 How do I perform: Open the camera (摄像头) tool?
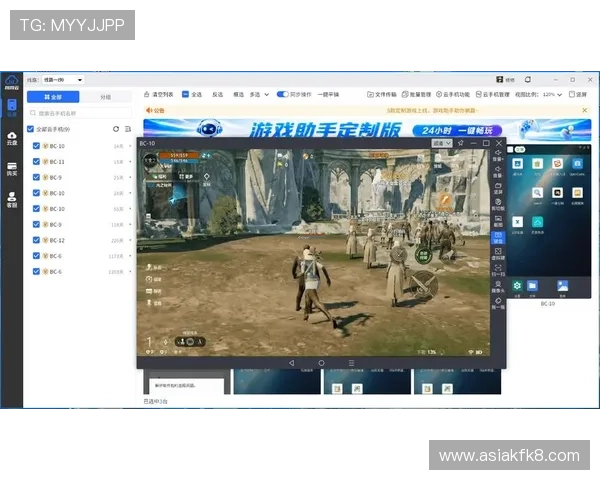coord(498,287)
